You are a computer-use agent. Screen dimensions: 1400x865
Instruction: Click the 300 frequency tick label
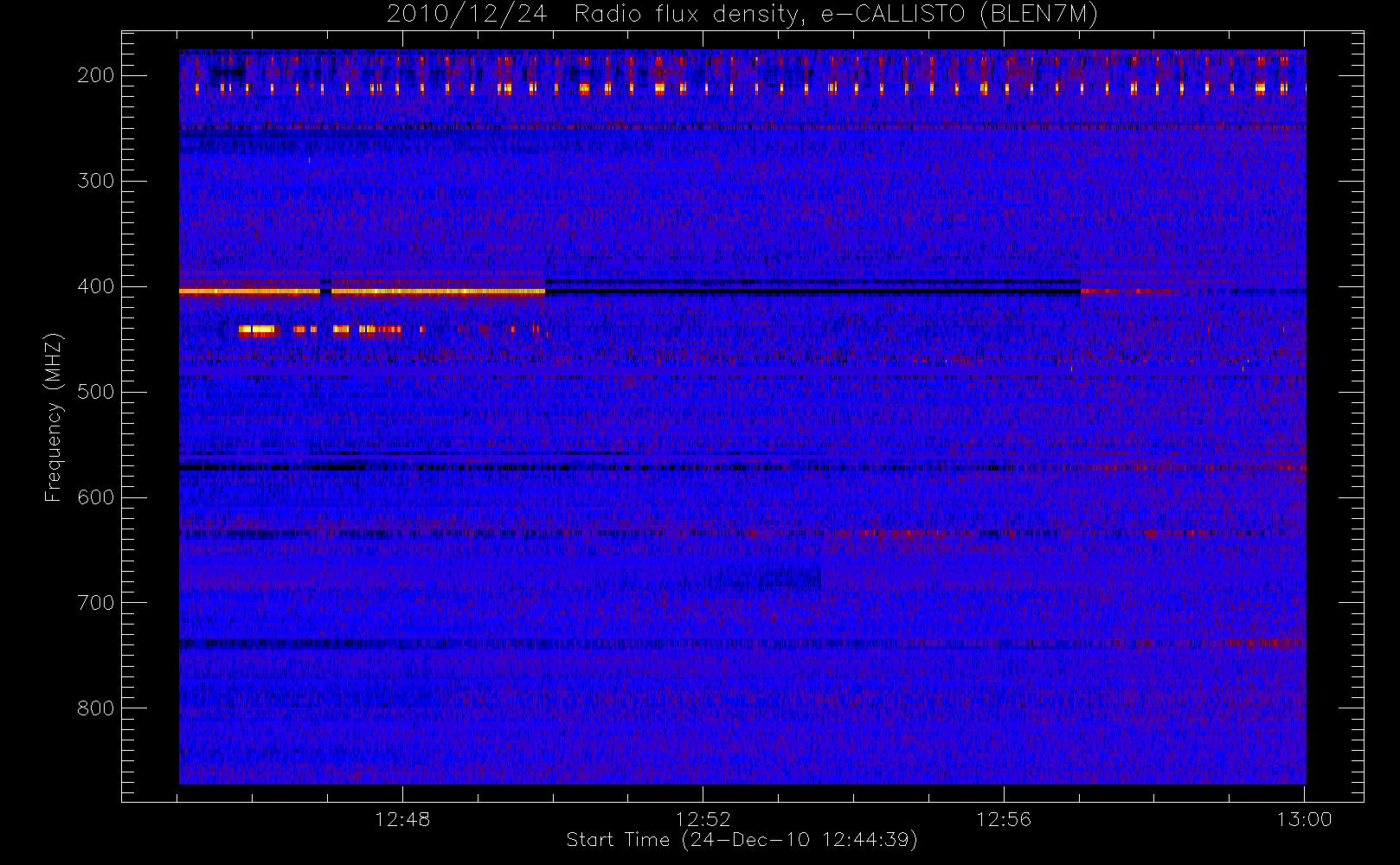click(x=95, y=181)
